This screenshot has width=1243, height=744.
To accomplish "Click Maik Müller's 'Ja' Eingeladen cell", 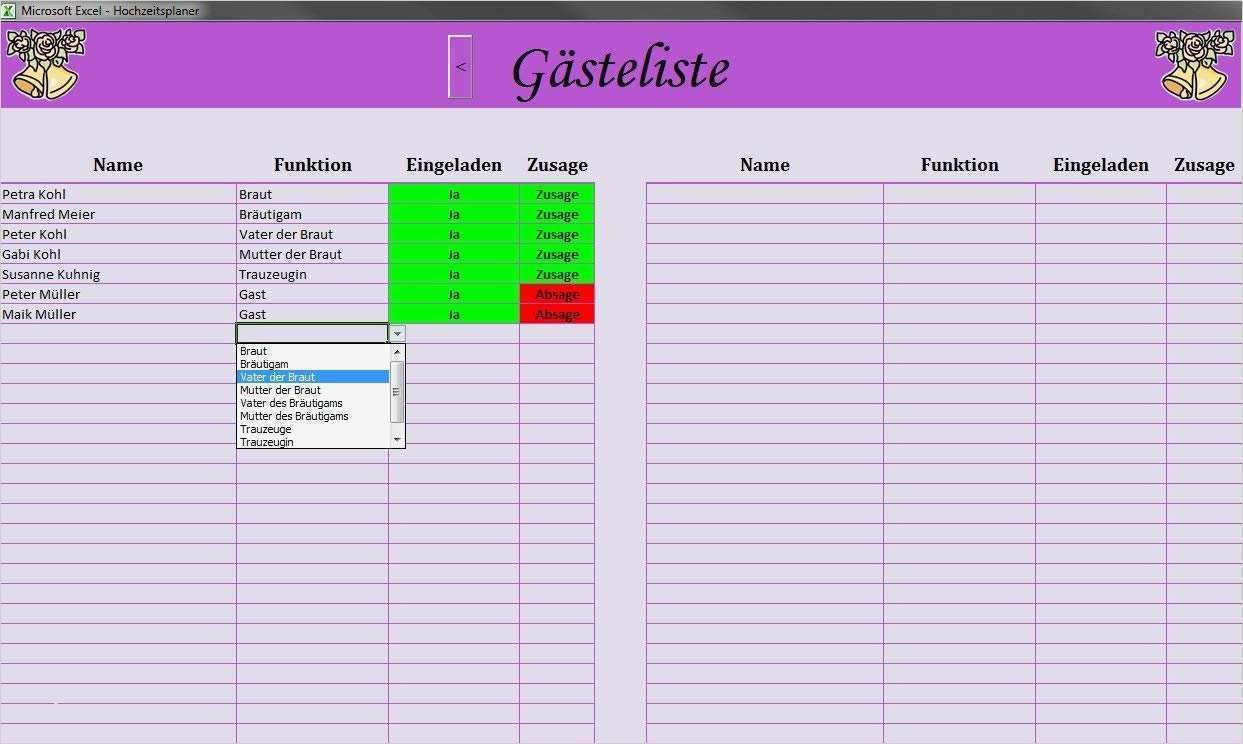I will click(x=453, y=314).
